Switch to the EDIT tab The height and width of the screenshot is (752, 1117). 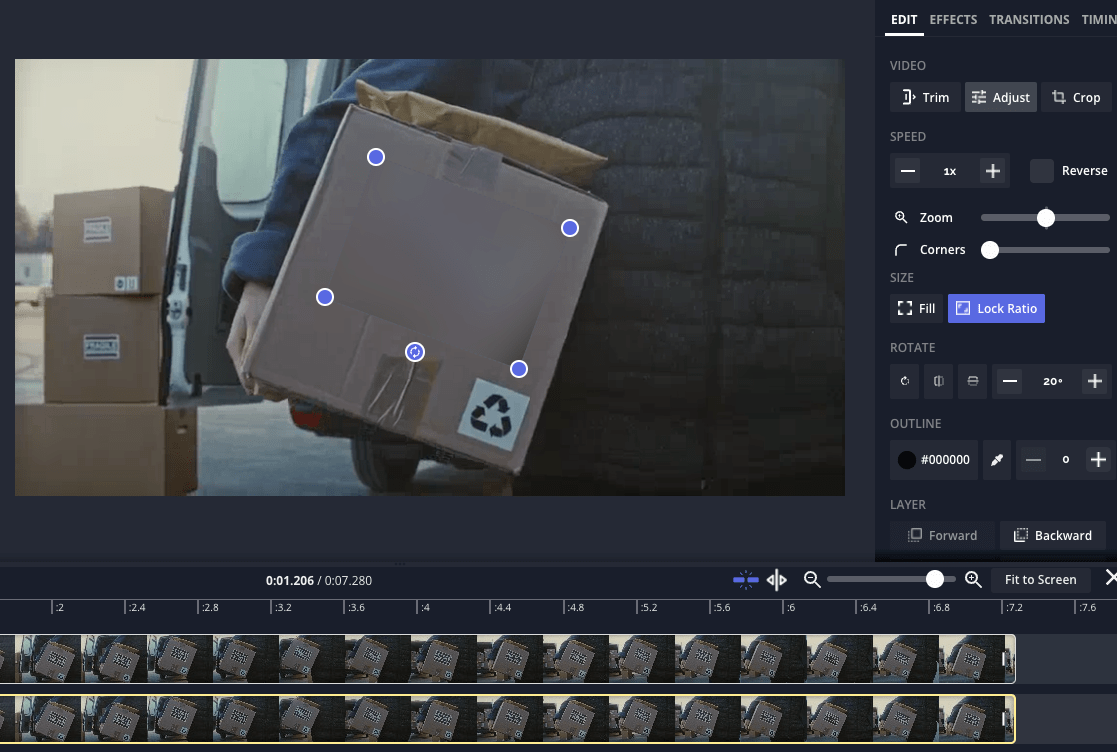[904, 20]
